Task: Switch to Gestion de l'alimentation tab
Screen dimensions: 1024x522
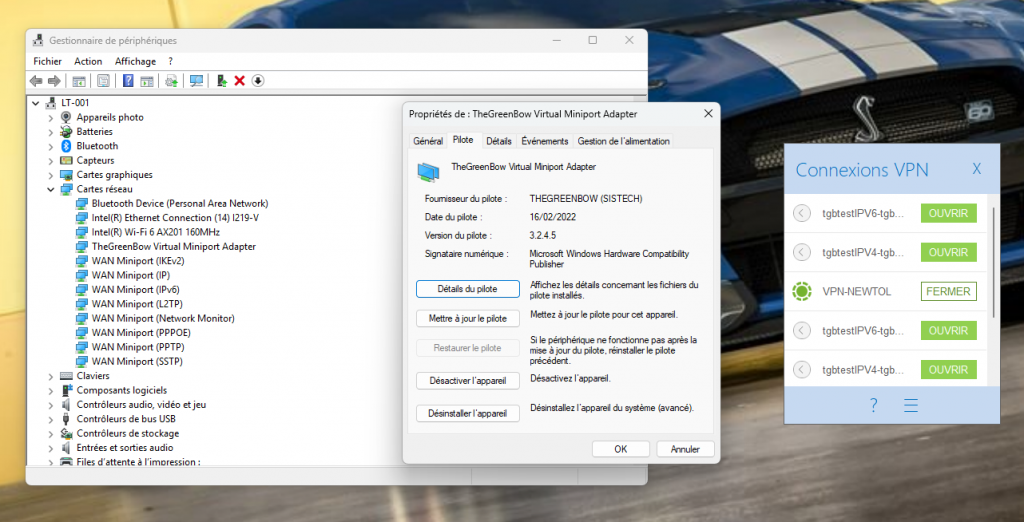Action: [624, 141]
